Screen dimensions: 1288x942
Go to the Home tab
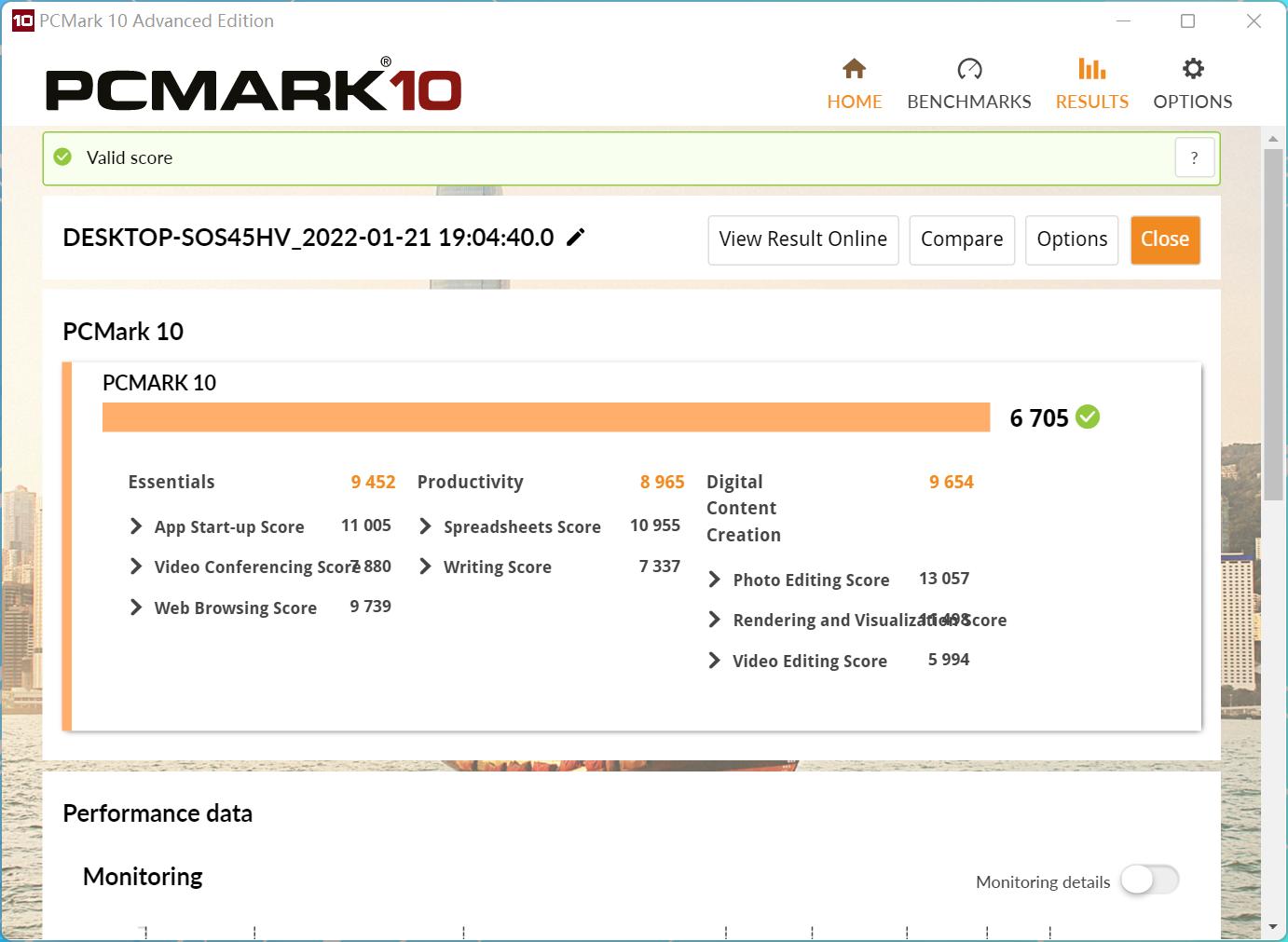pyautogui.click(x=855, y=84)
